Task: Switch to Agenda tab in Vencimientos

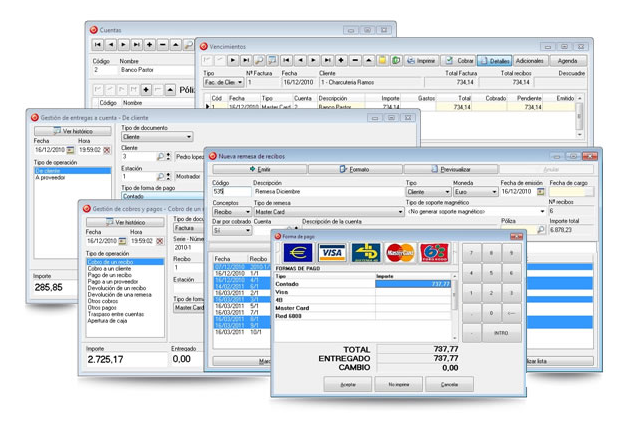Action: pos(567,61)
